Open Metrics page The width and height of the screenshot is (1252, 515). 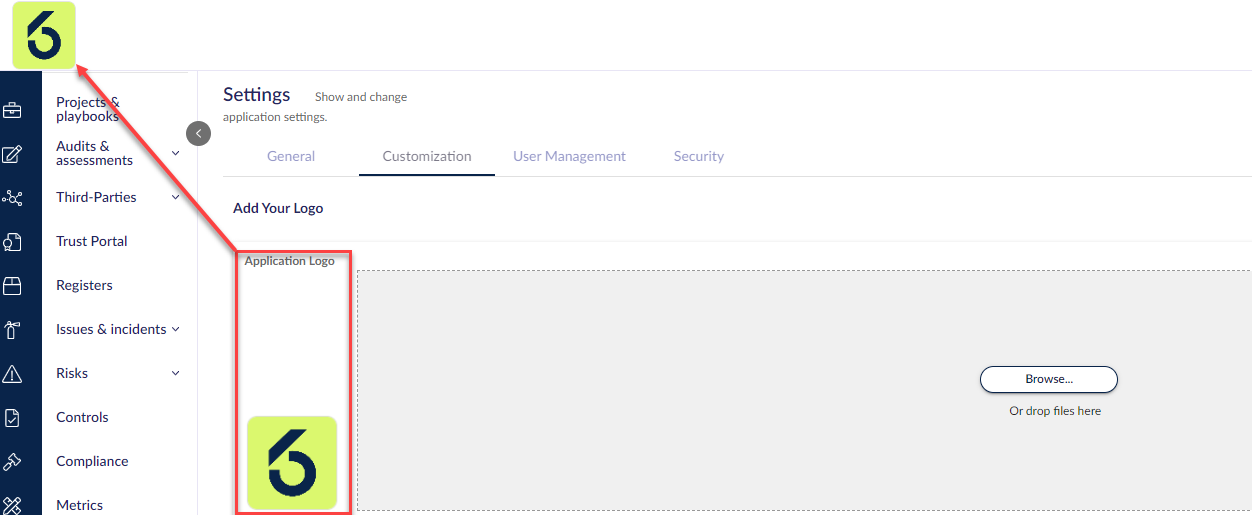click(x=80, y=505)
